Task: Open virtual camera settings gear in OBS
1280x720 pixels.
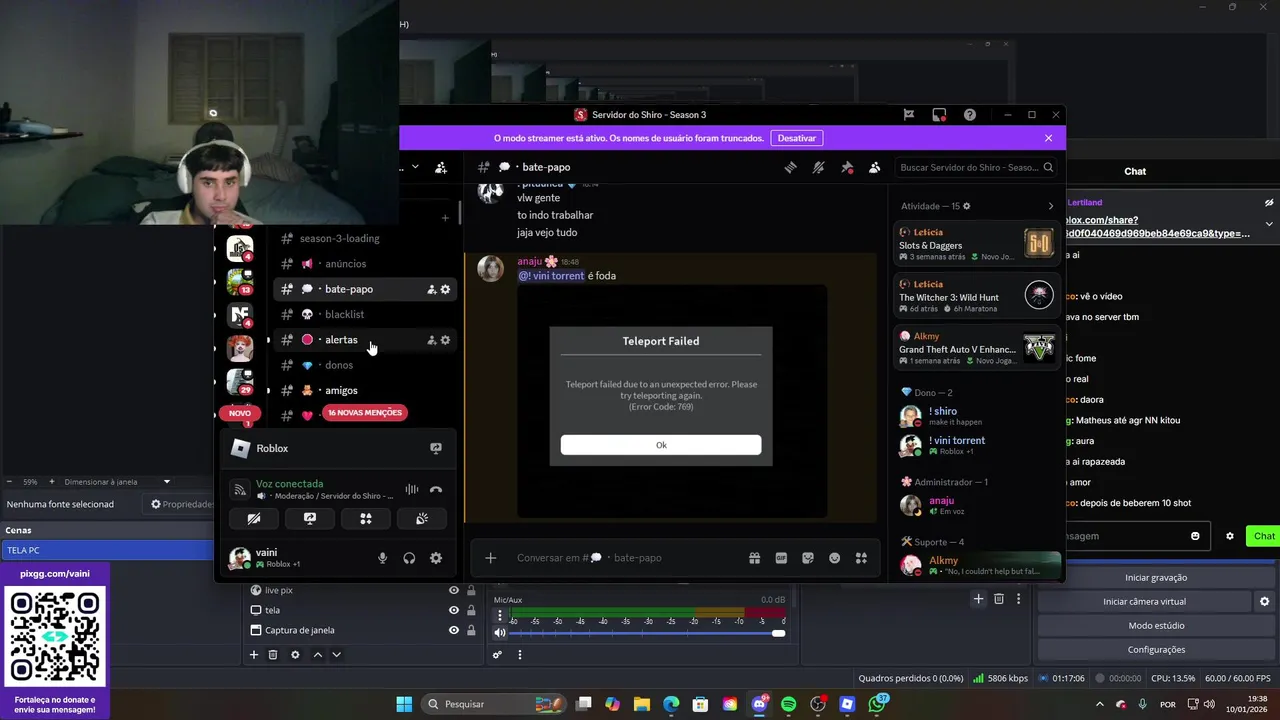Action: tap(1264, 601)
